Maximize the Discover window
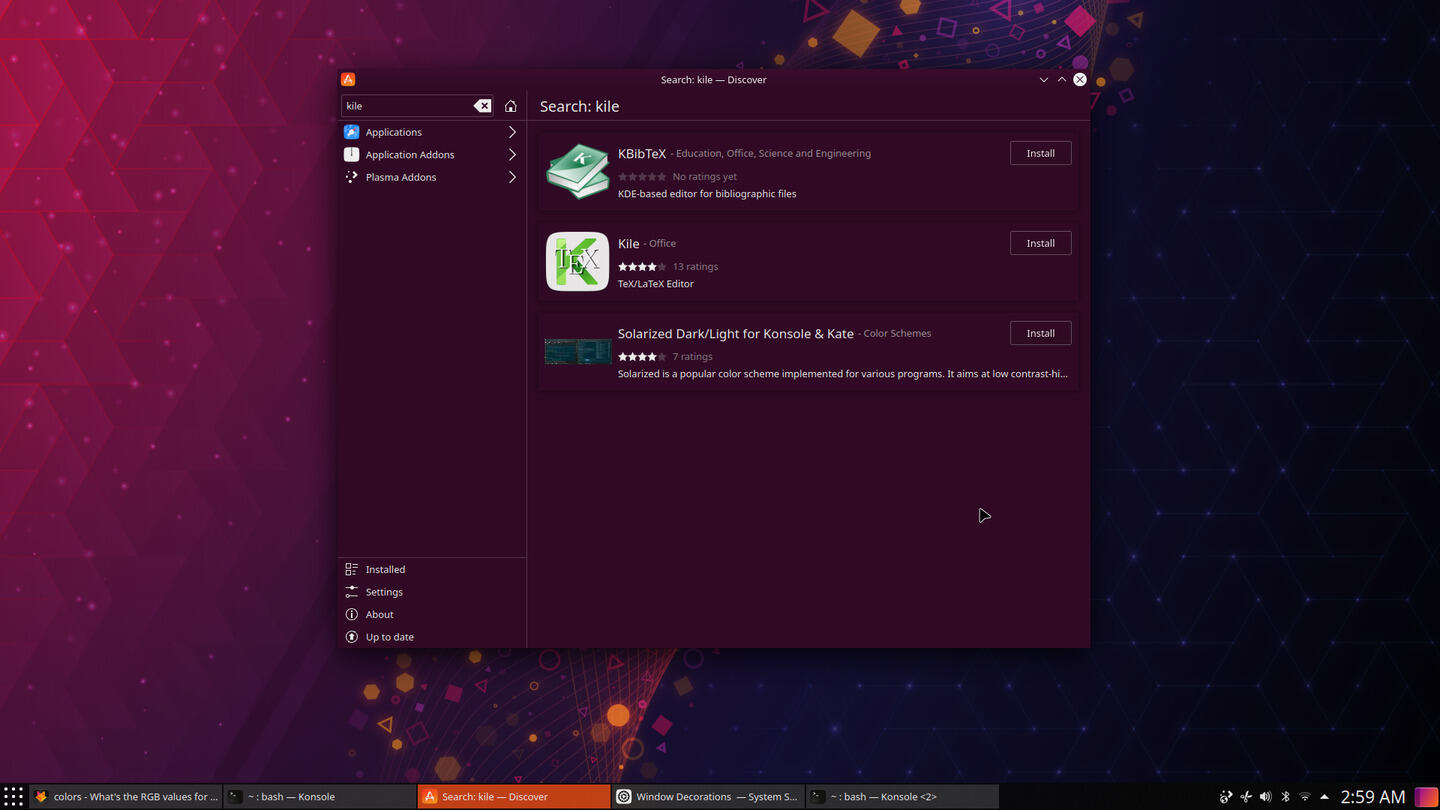Image resolution: width=1440 pixels, height=810 pixels. pyautogui.click(x=1062, y=79)
